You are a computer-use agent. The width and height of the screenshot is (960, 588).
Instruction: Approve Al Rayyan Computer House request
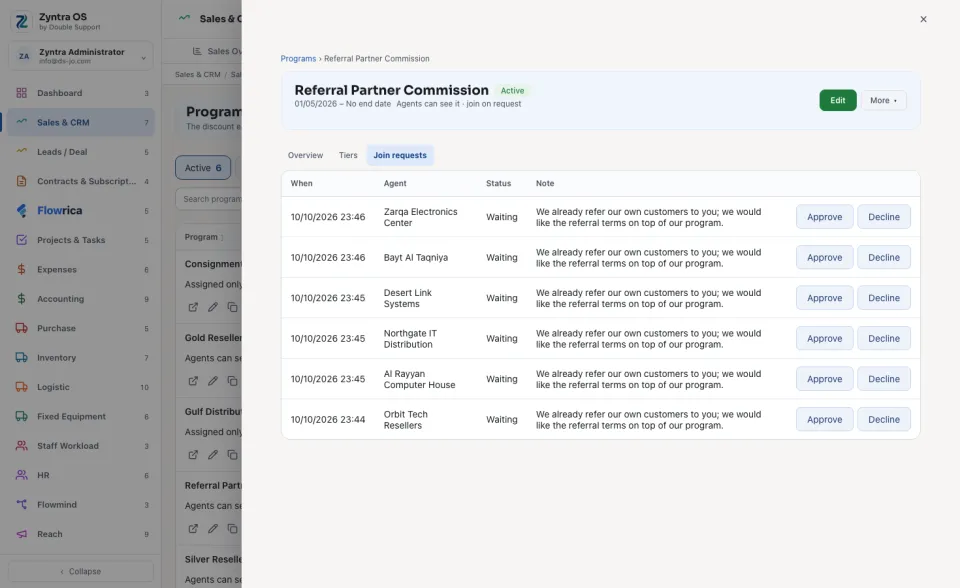click(824, 379)
